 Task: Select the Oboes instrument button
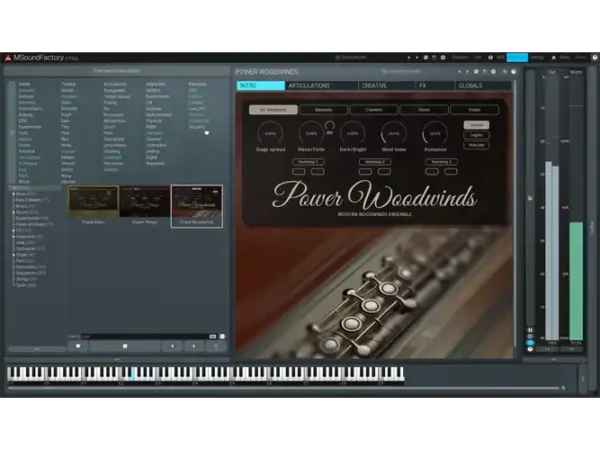[x=424, y=110]
